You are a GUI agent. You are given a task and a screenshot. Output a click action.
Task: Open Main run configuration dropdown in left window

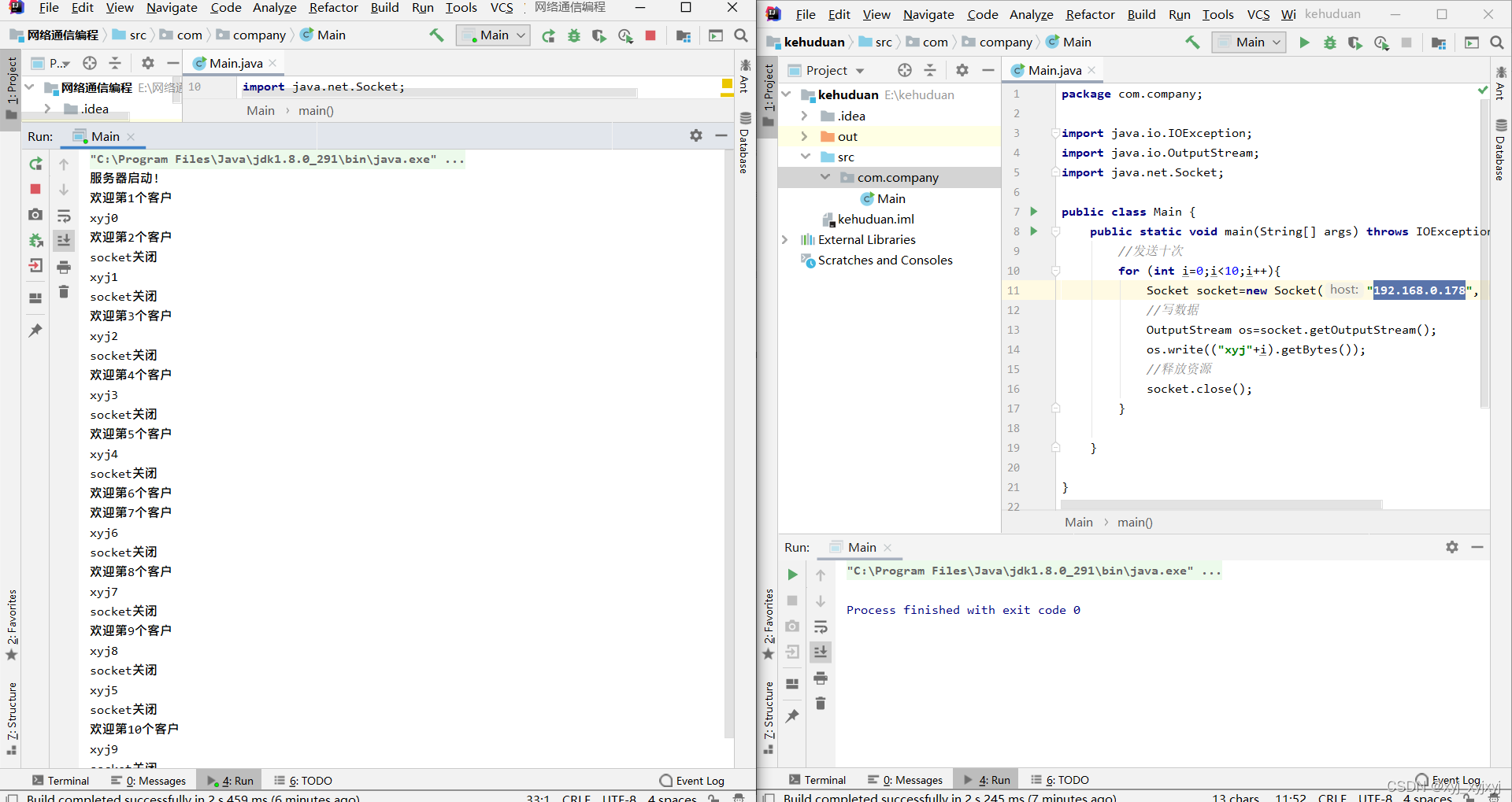coord(493,35)
